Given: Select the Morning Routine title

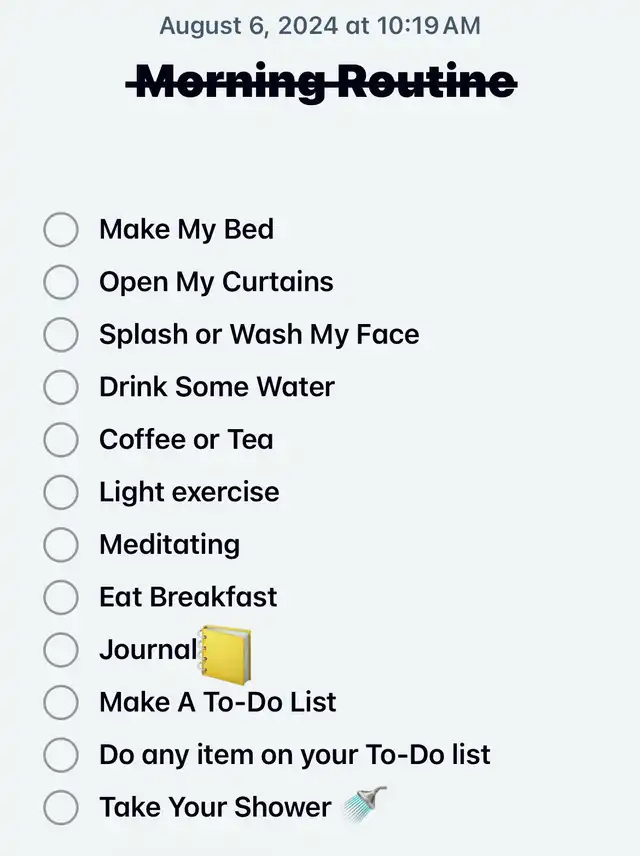Looking at the screenshot, I should point(321,82).
